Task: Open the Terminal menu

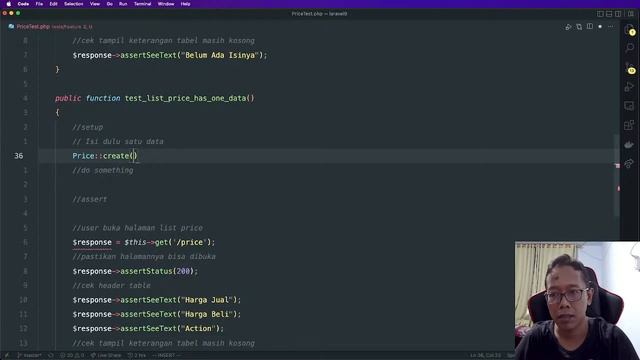Action: coord(142,4)
